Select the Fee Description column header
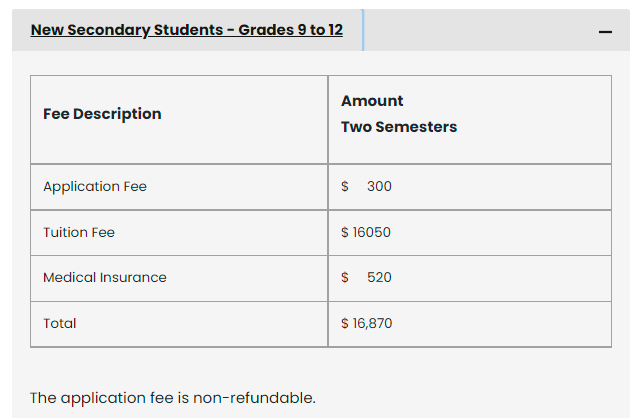 (102, 114)
